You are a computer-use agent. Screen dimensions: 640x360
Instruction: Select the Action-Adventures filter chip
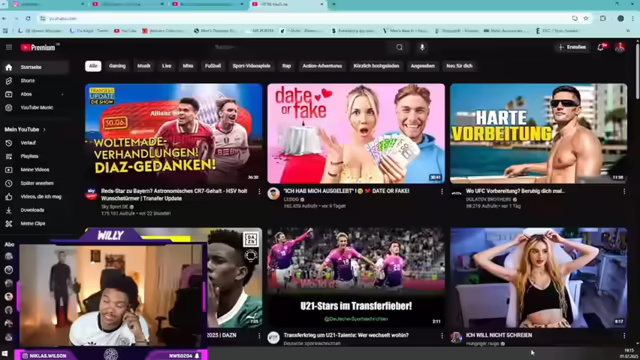[322, 66]
